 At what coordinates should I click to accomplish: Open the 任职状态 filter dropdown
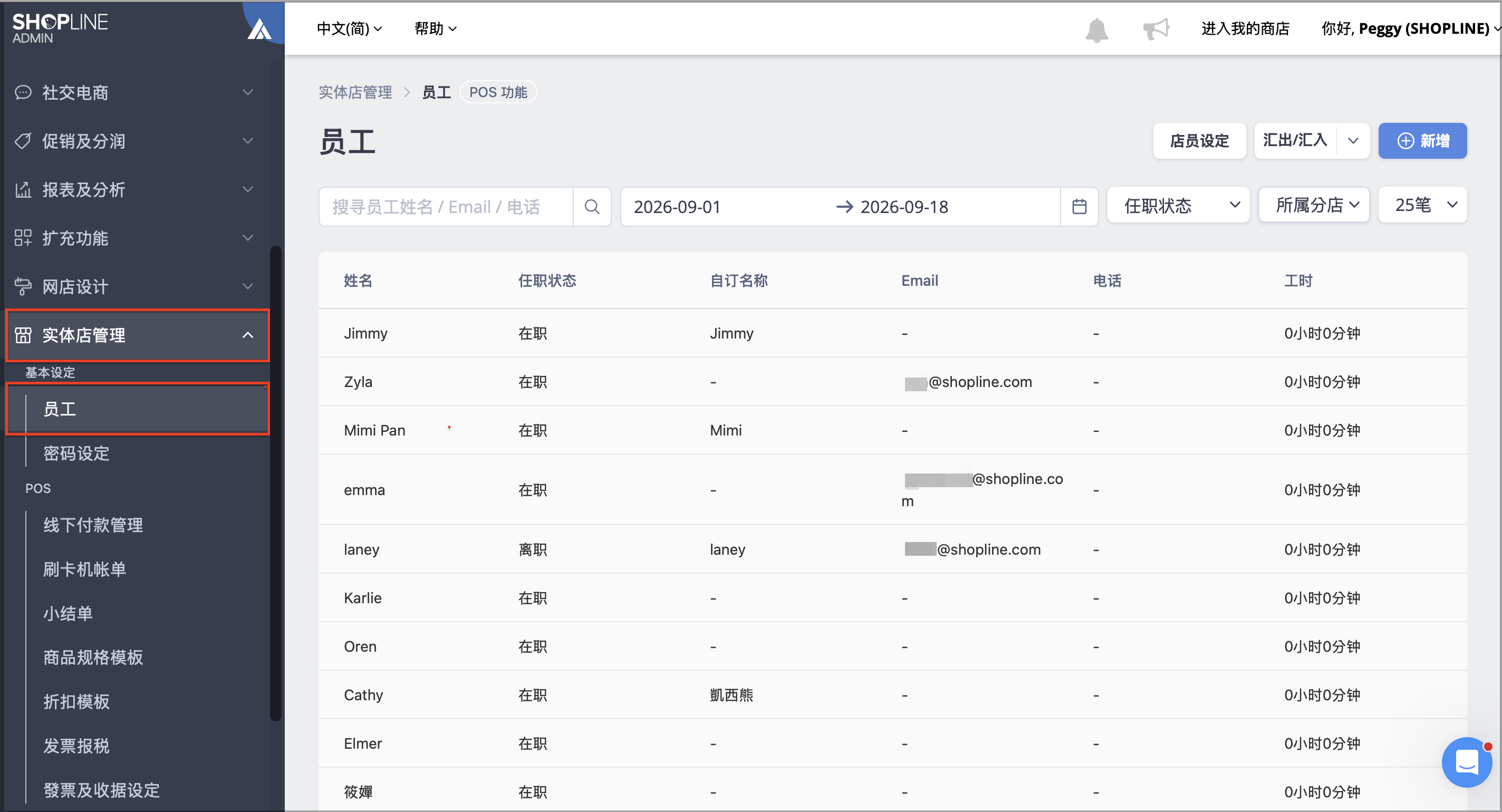coord(1178,205)
